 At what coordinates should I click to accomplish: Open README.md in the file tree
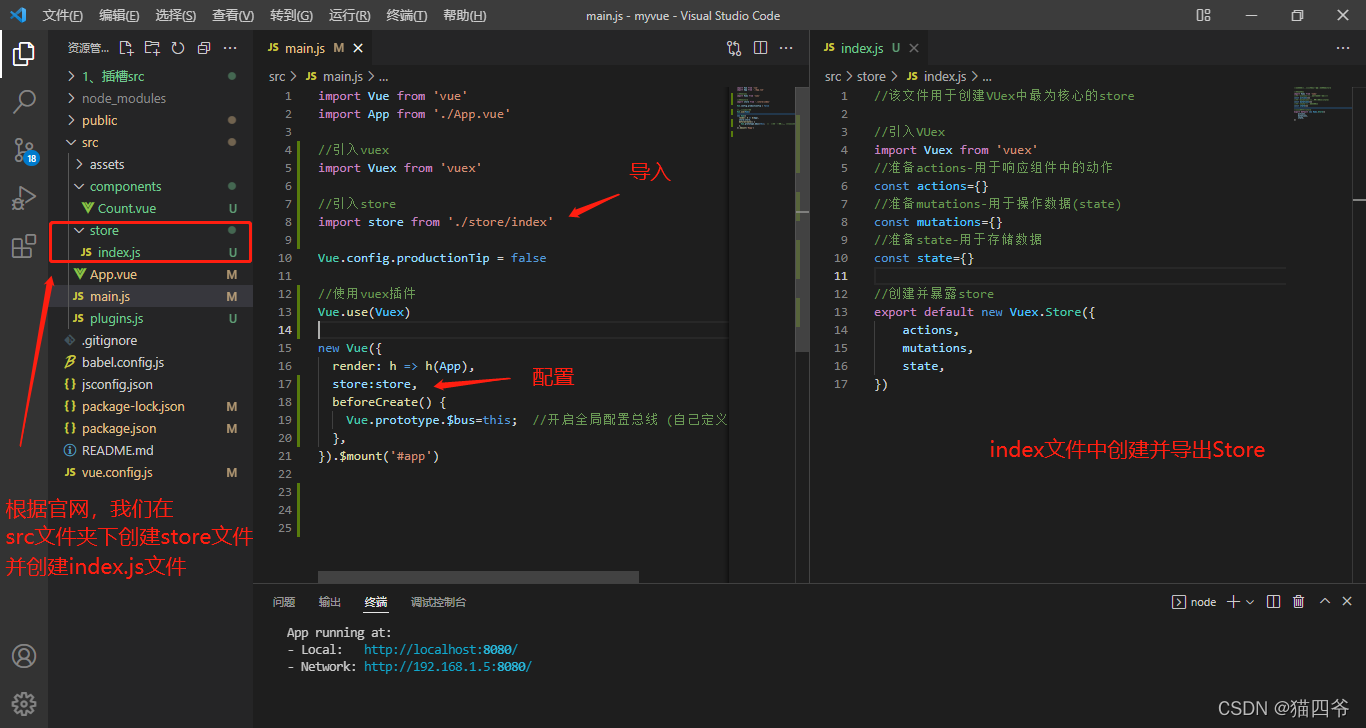click(x=150, y=450)
